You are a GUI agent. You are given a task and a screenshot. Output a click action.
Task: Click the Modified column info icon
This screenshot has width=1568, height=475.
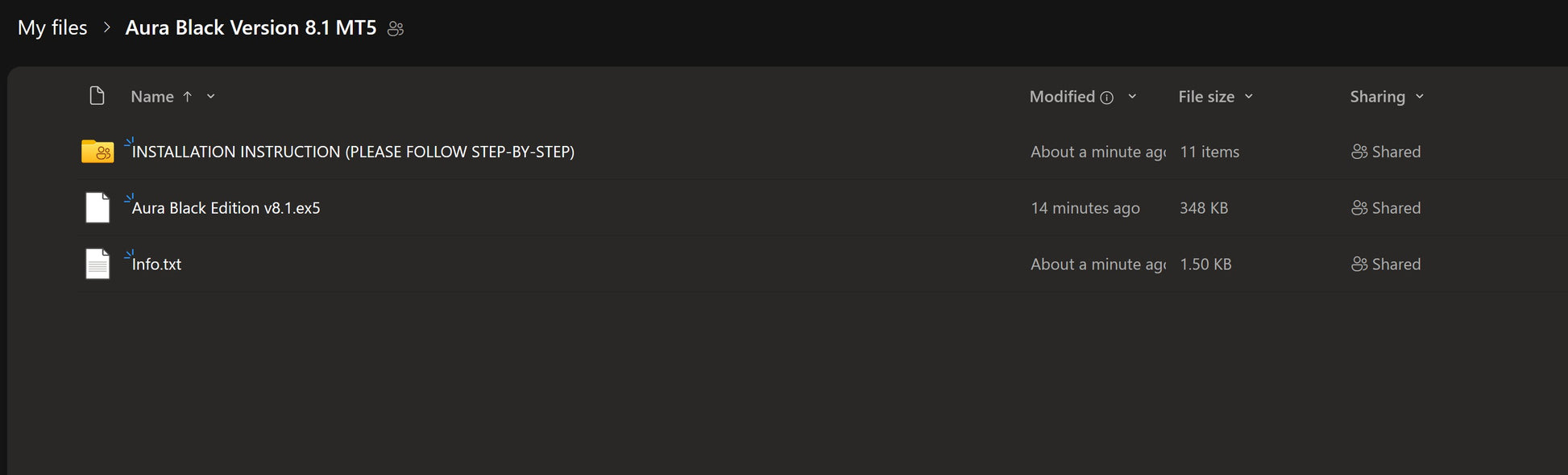pyautogui.click(x=1107, y=98)
